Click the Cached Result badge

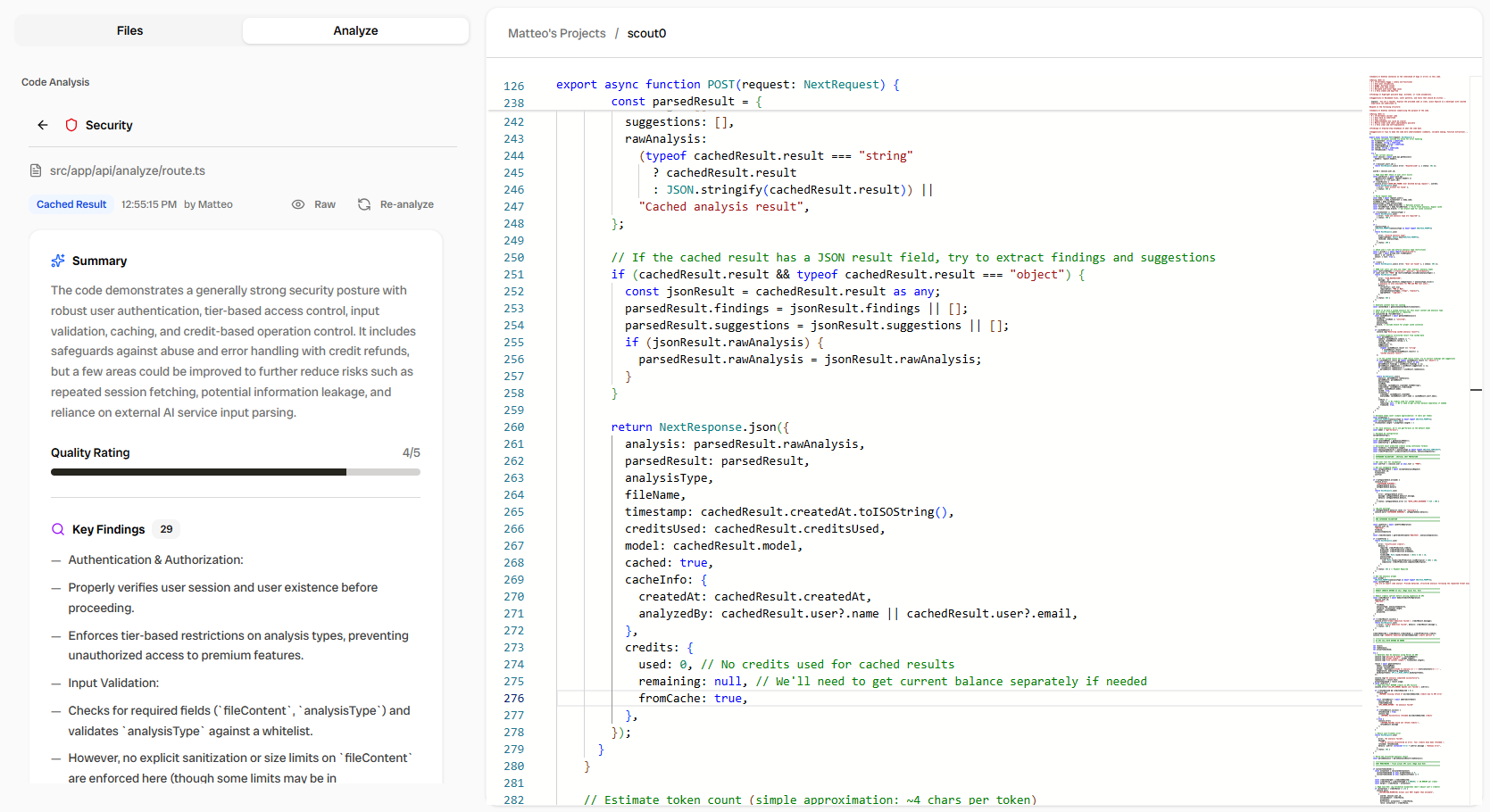71,204
